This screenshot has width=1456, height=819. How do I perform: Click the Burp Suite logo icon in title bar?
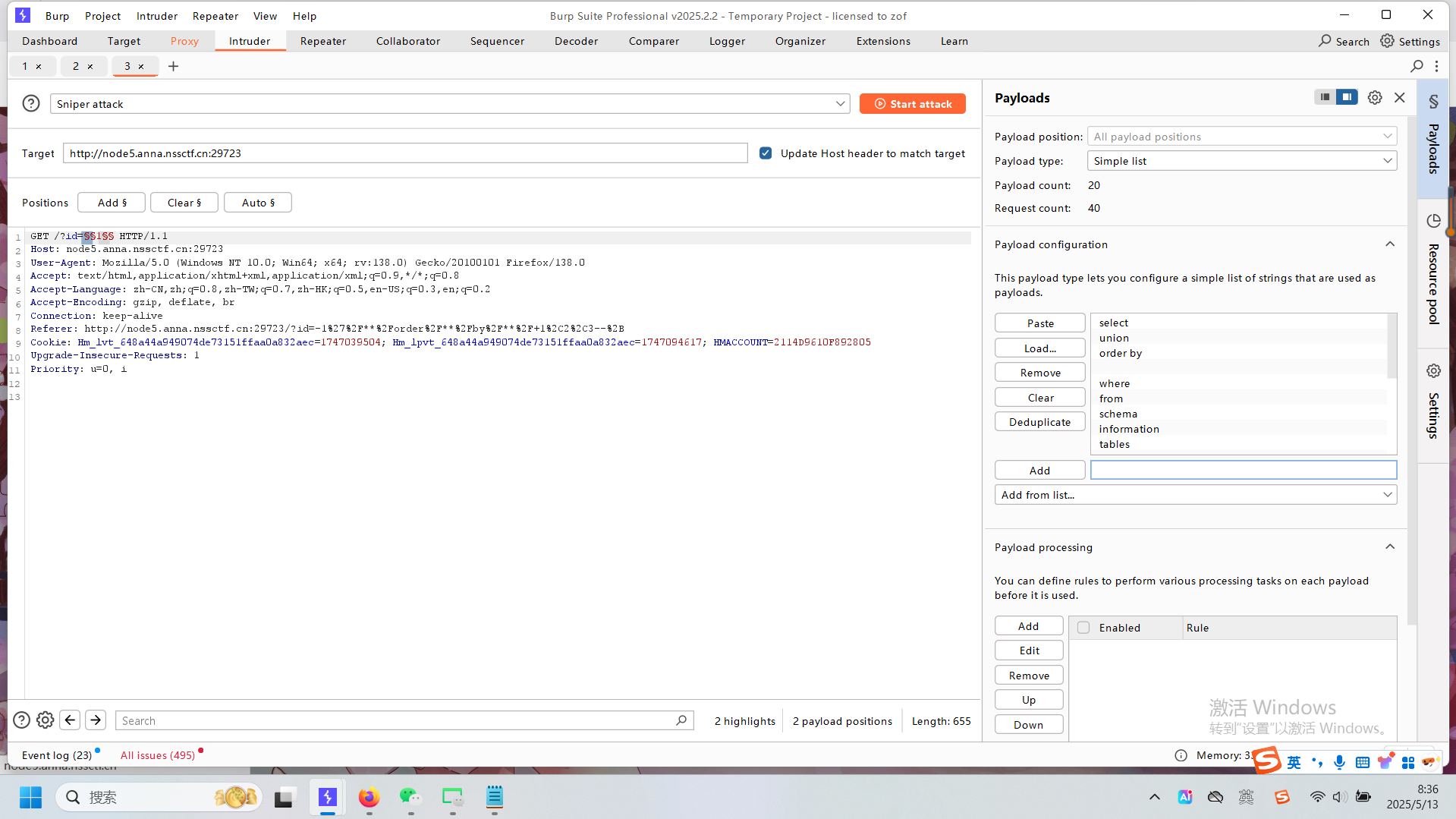point(23,15)
